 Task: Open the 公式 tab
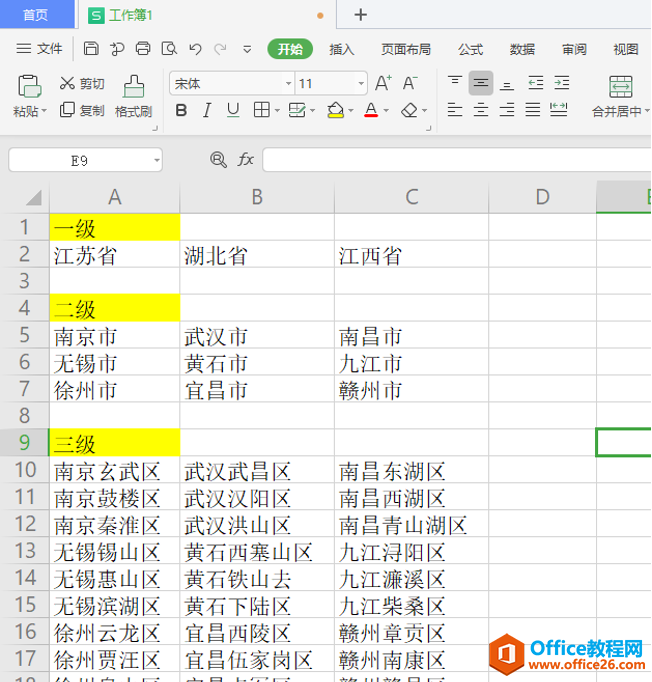(470, 50)
